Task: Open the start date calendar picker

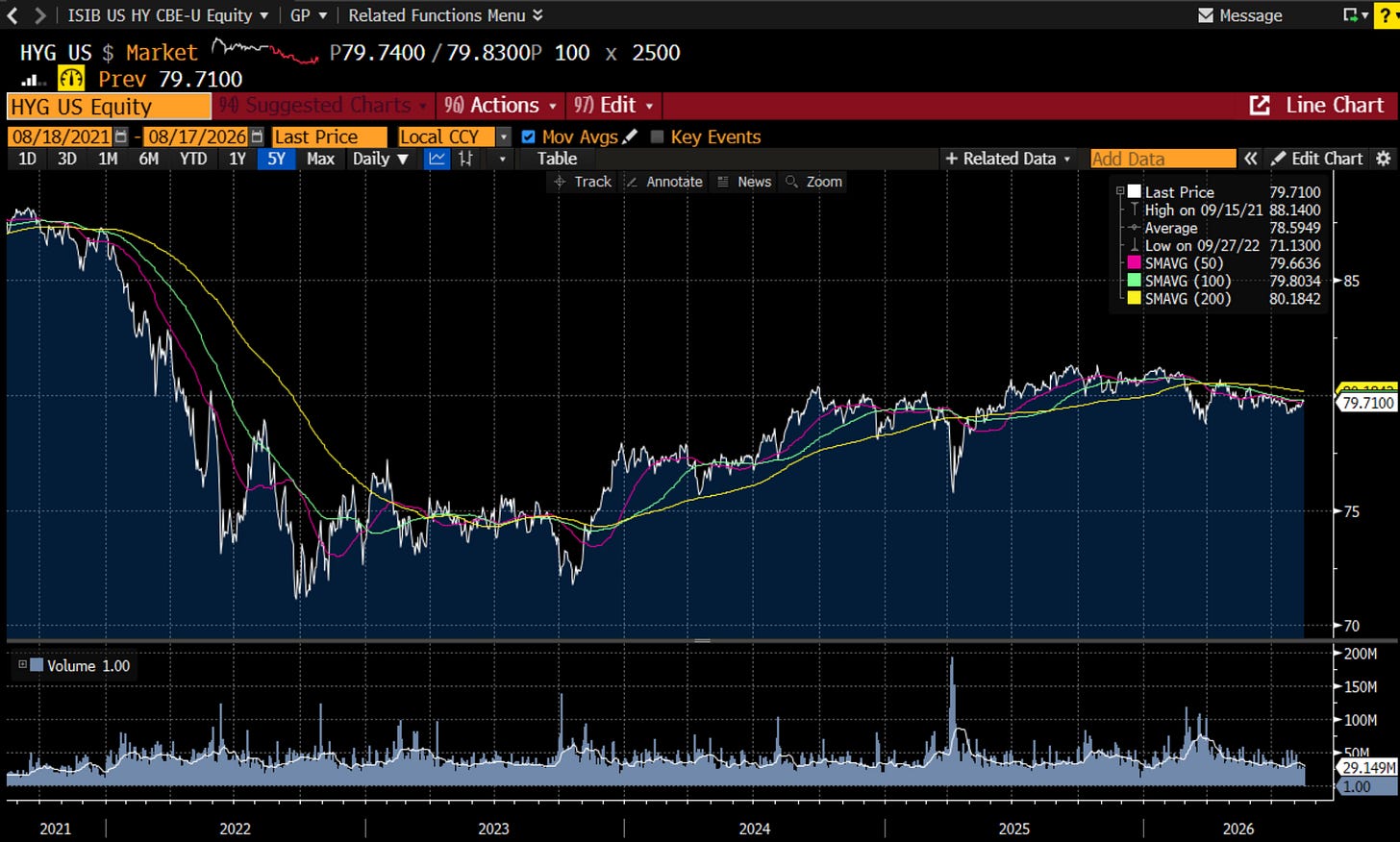Action: point(121,136)
